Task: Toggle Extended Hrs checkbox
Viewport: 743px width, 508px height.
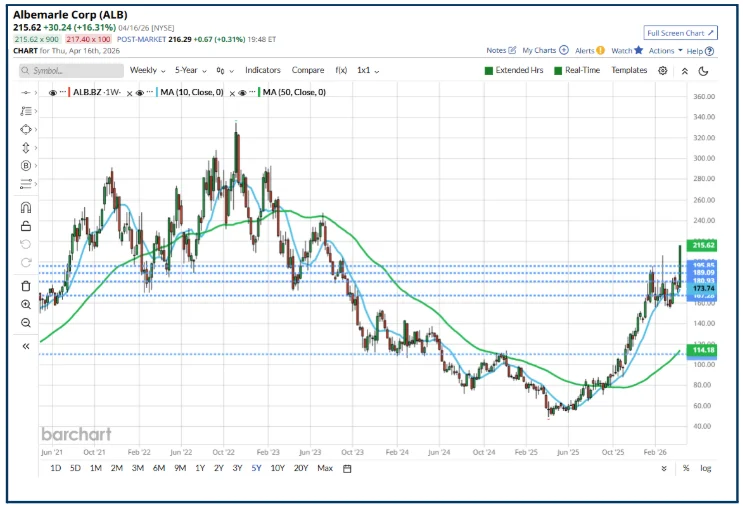Action: pyautogui.click(x=489, y=71)
